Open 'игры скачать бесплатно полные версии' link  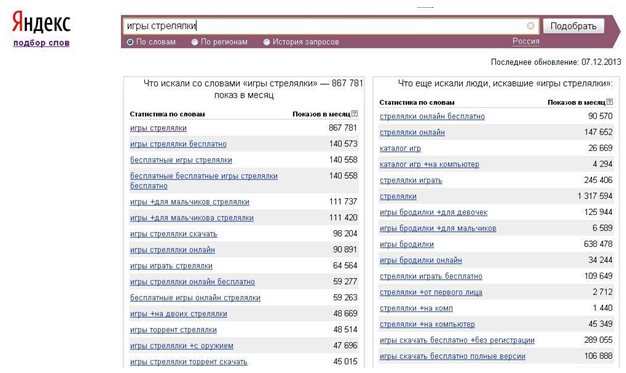pos(452,356)
